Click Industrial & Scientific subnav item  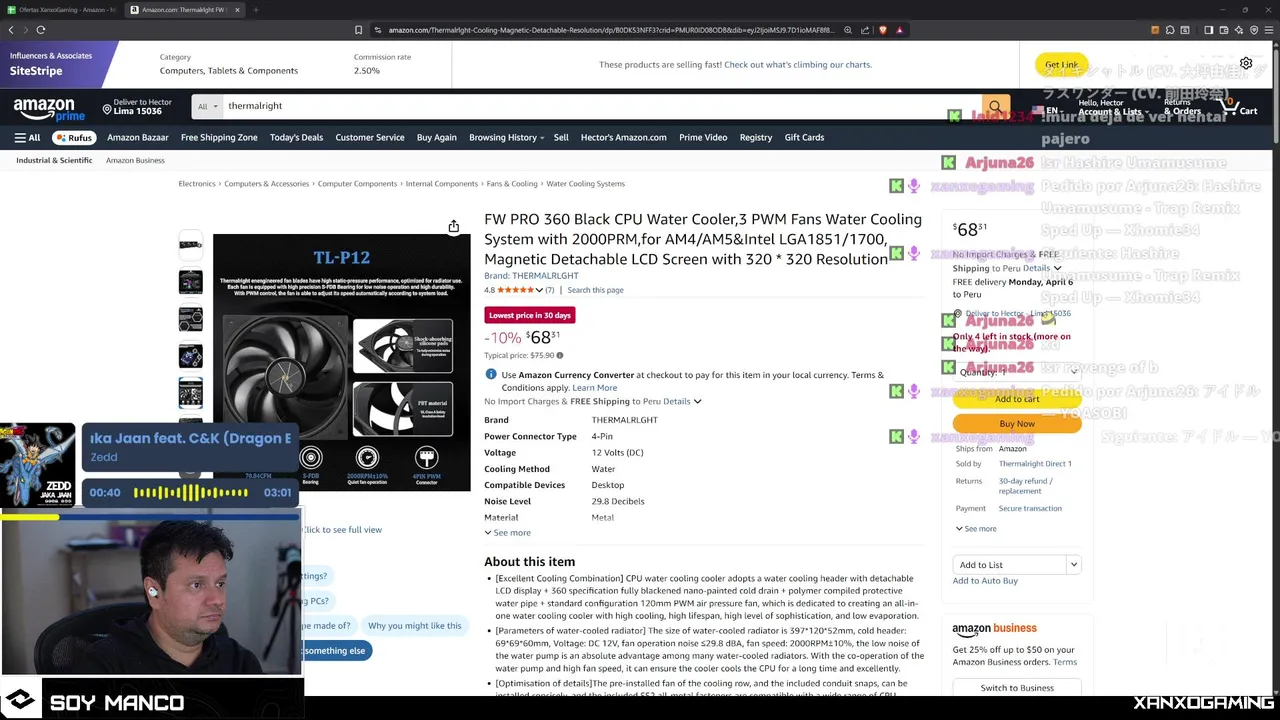tap(54, 160)
